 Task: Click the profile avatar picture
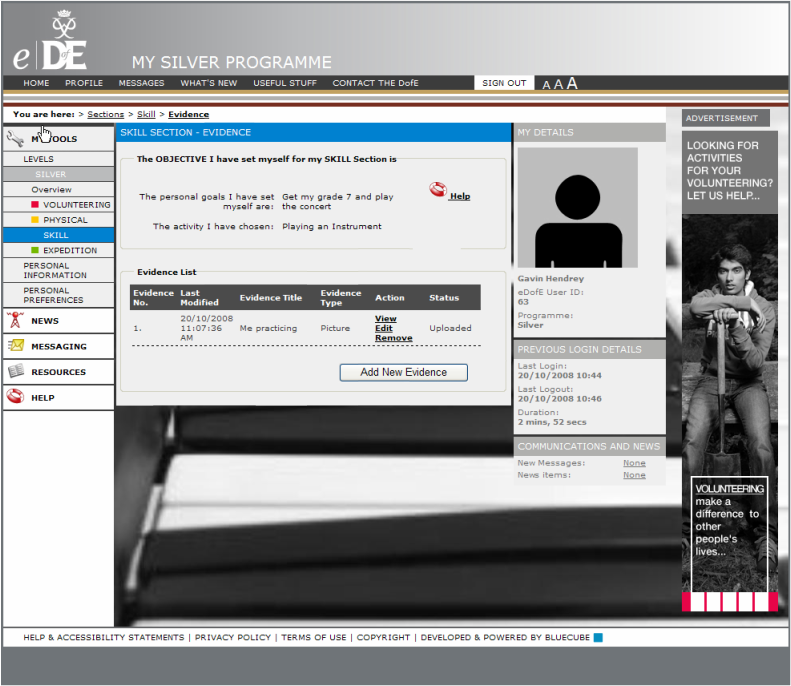point(577,208)
